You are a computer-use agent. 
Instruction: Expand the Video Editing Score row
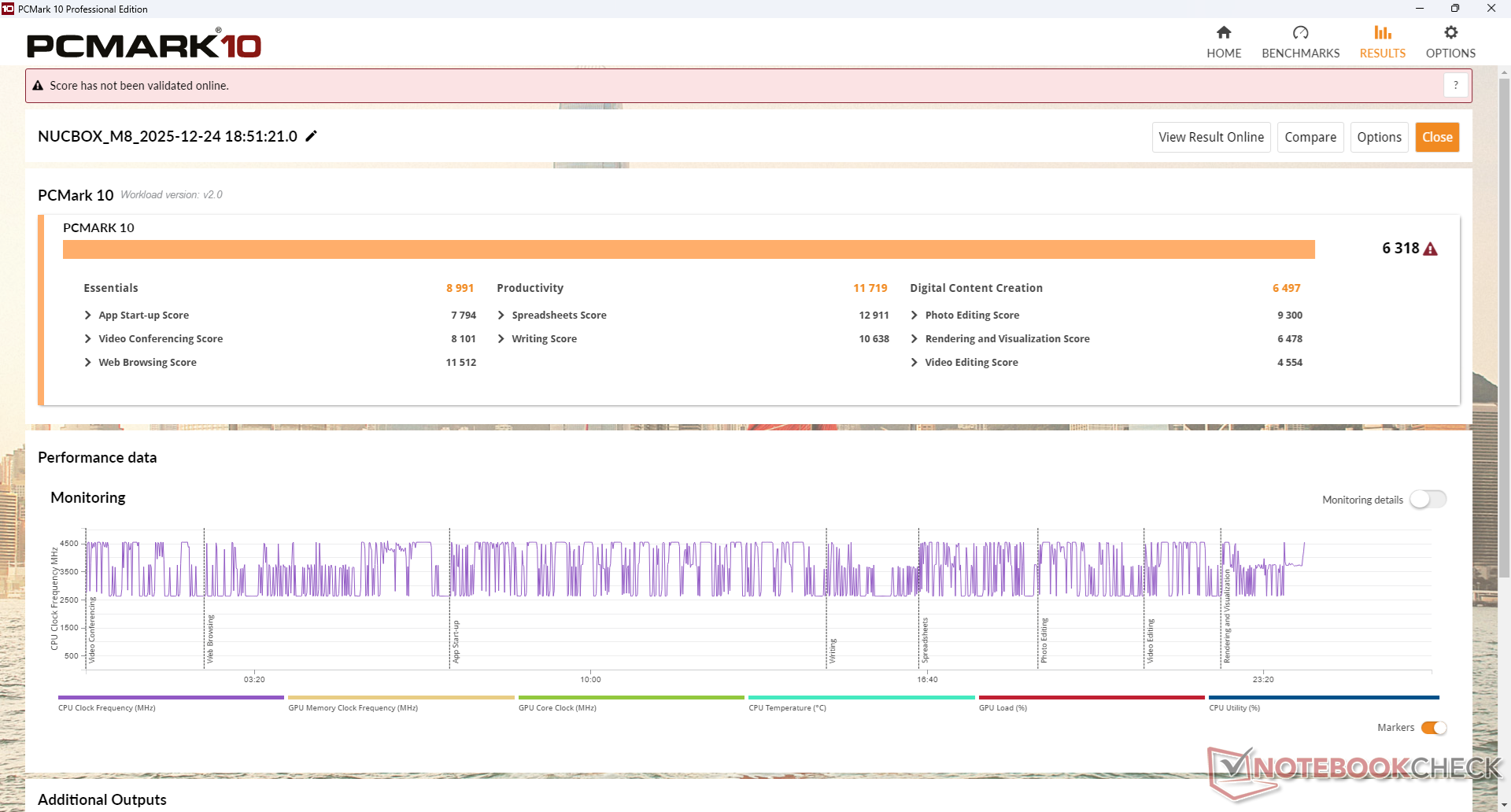click(x=914, y=363)
